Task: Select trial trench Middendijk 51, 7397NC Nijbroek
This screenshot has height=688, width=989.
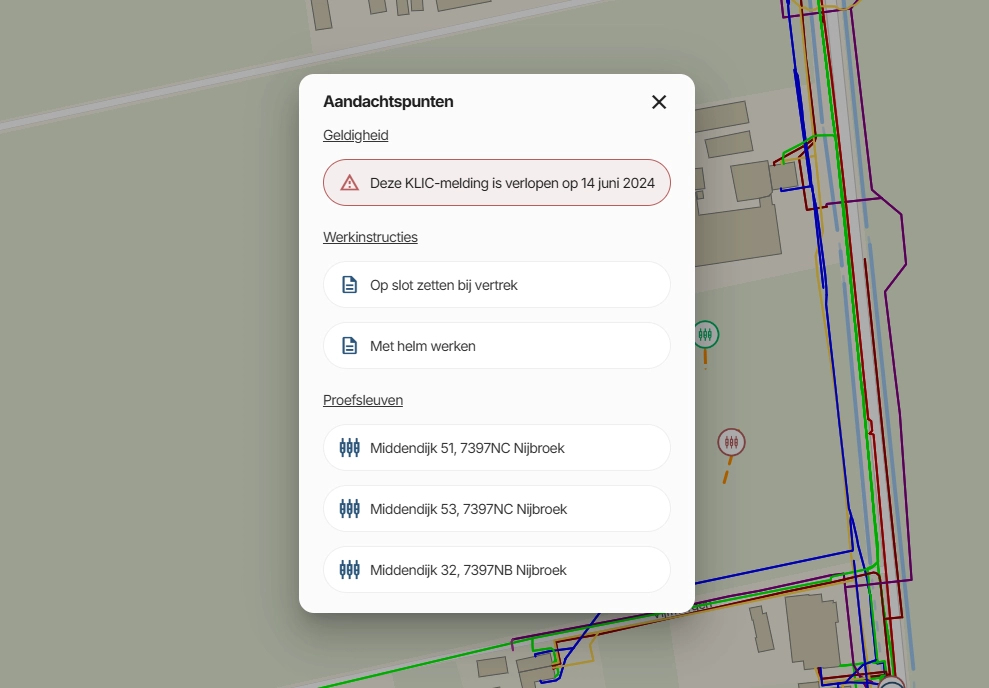Action: pos(496,448)
